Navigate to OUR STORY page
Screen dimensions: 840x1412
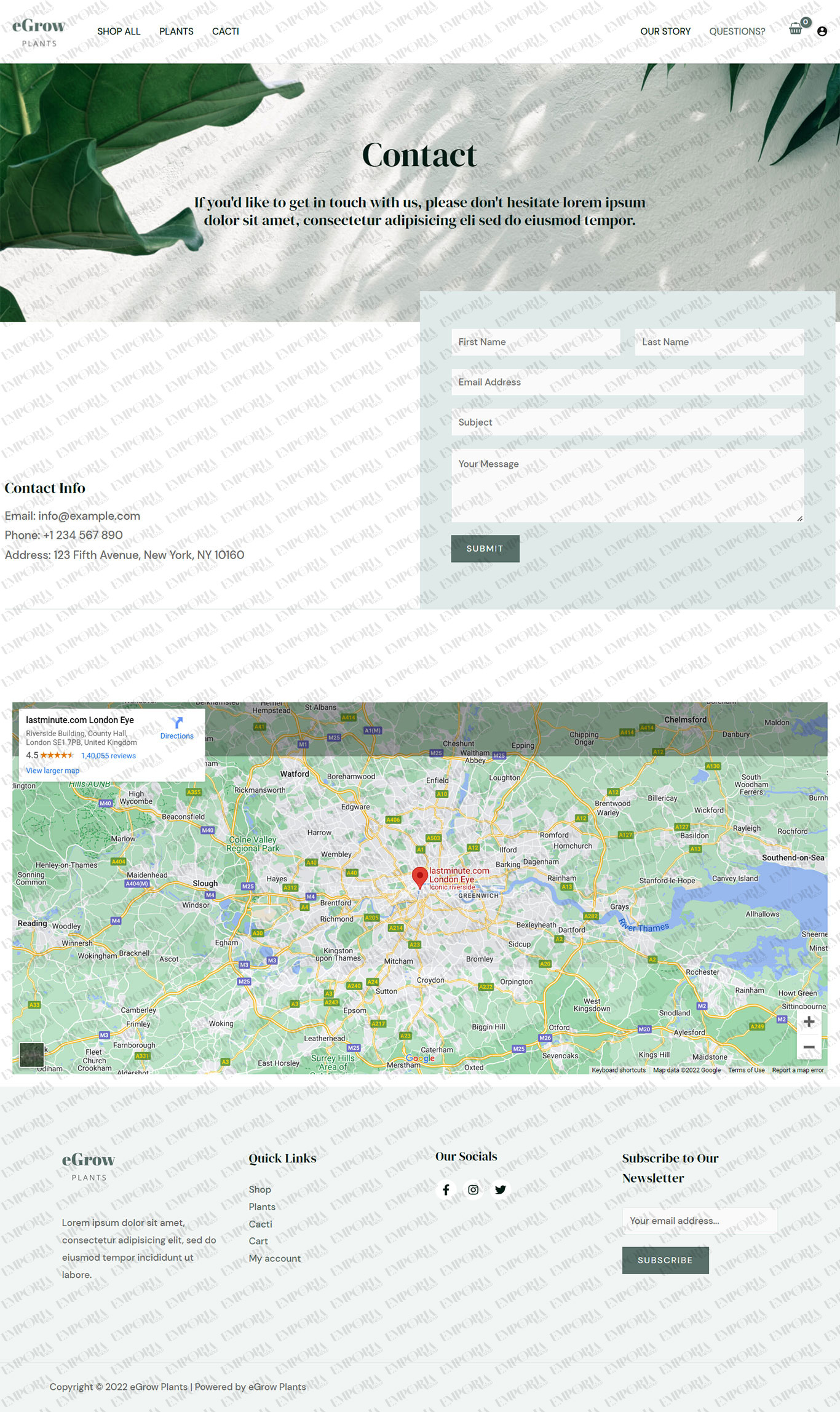[x=665, y=31]
